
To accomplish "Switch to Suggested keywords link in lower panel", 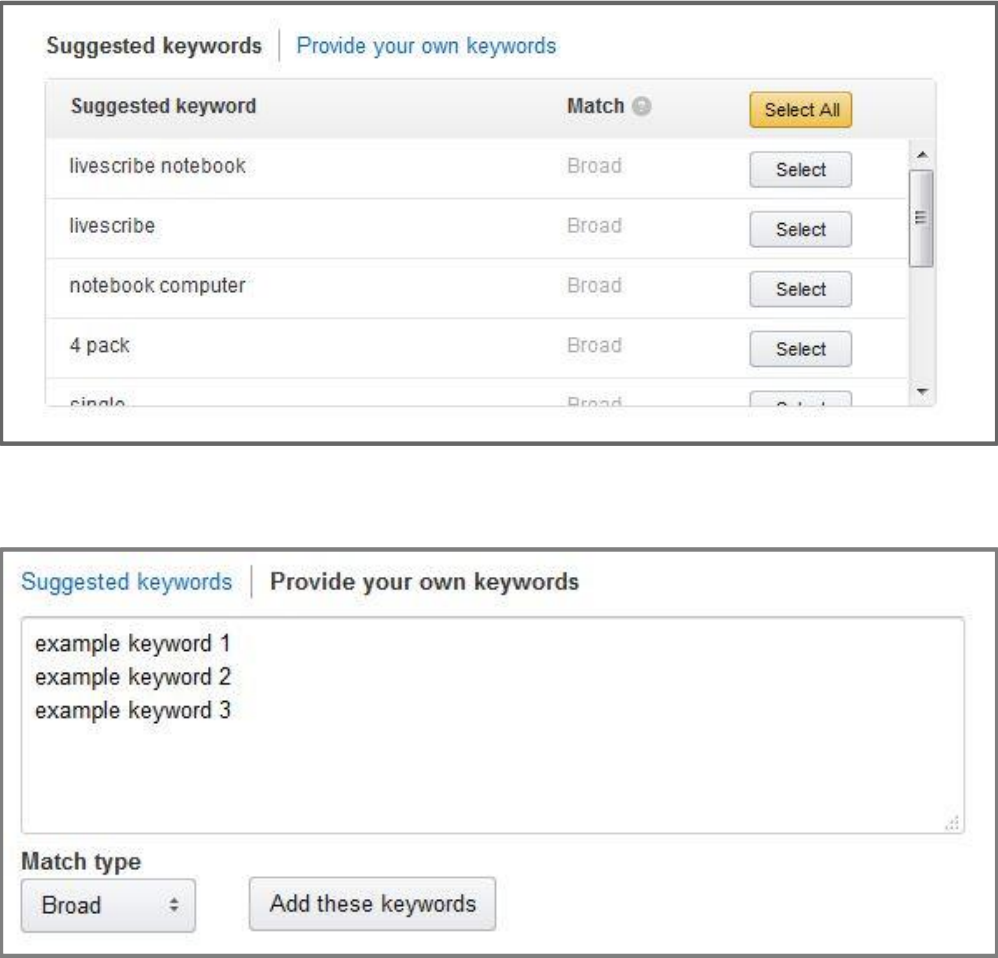I will [127, 582].
